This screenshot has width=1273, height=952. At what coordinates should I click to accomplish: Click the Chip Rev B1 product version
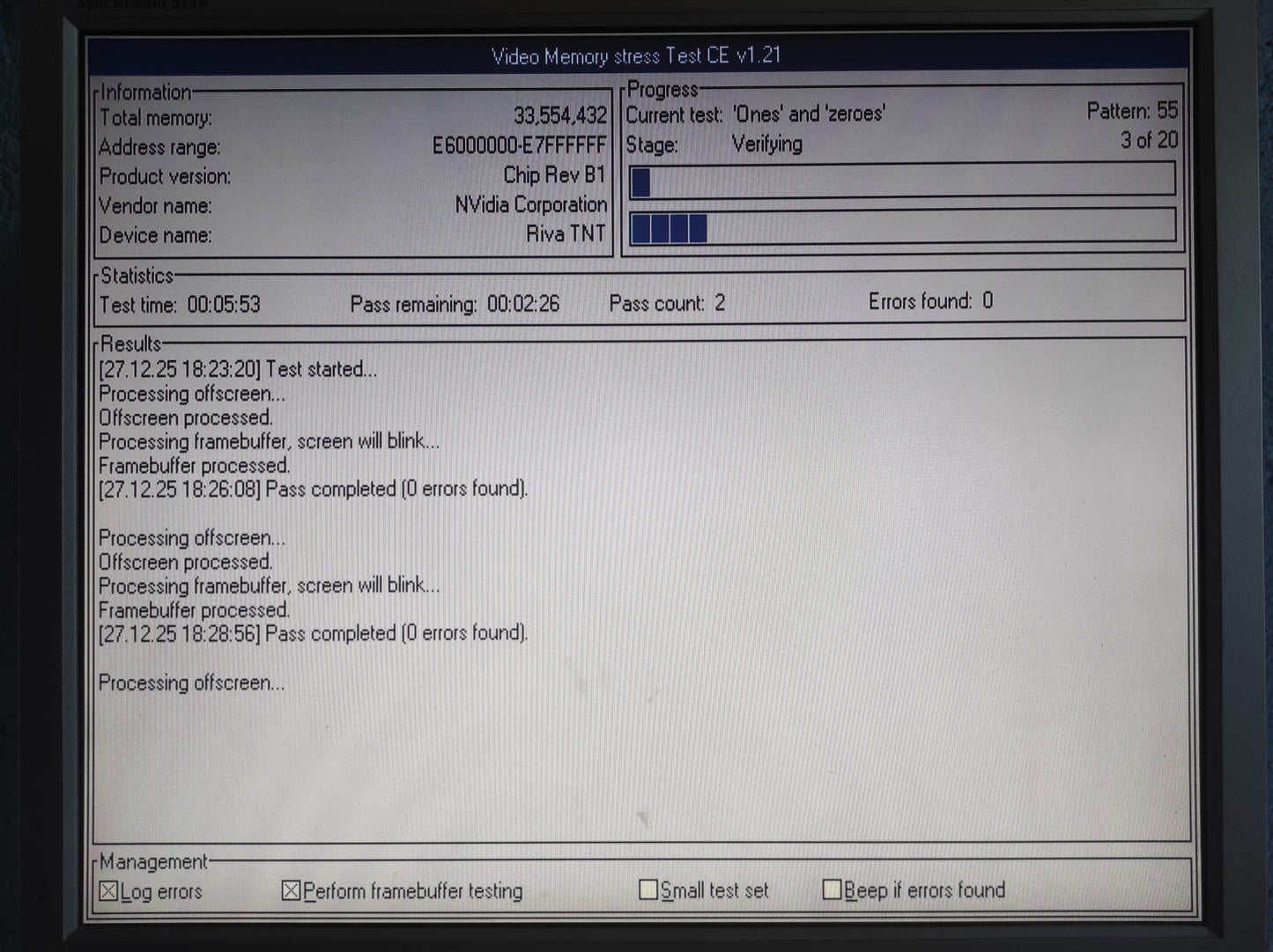(x=554, y=175)
